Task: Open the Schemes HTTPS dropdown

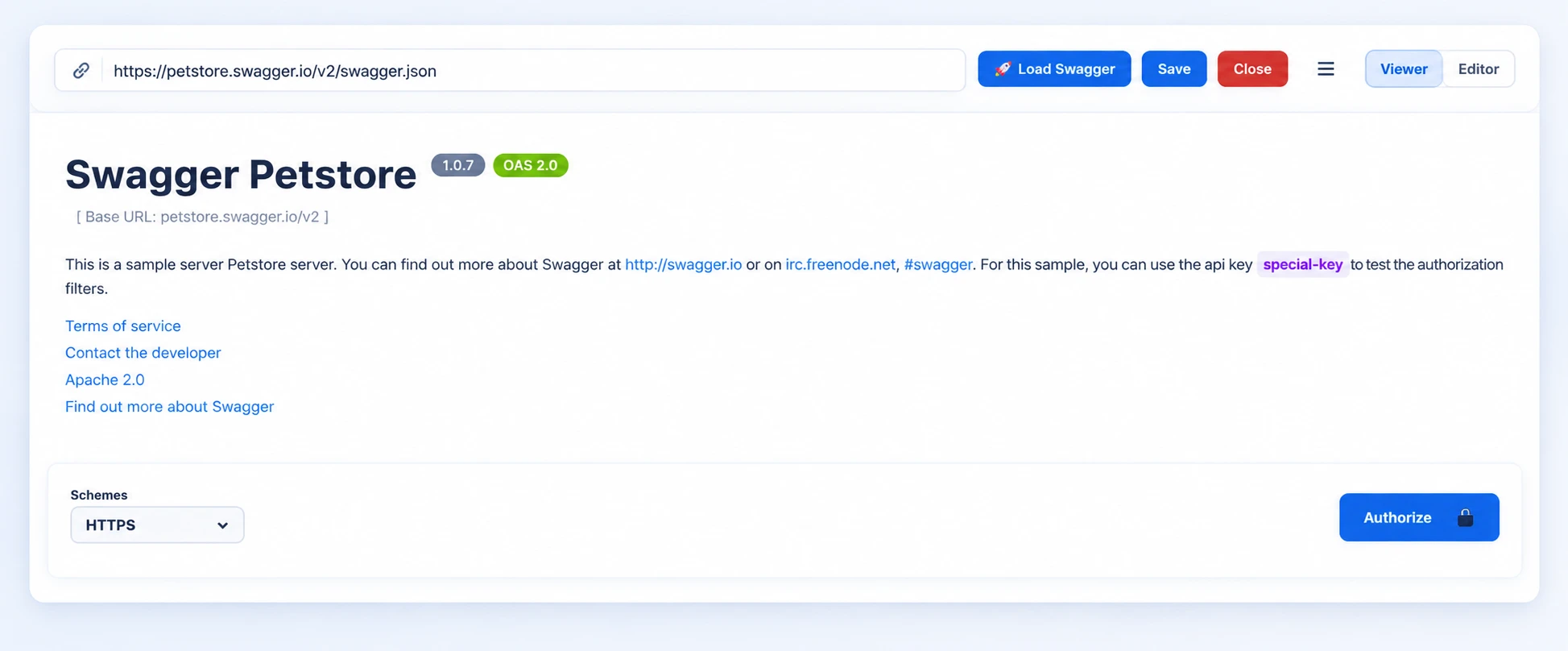Action: (x=157, y=525)
